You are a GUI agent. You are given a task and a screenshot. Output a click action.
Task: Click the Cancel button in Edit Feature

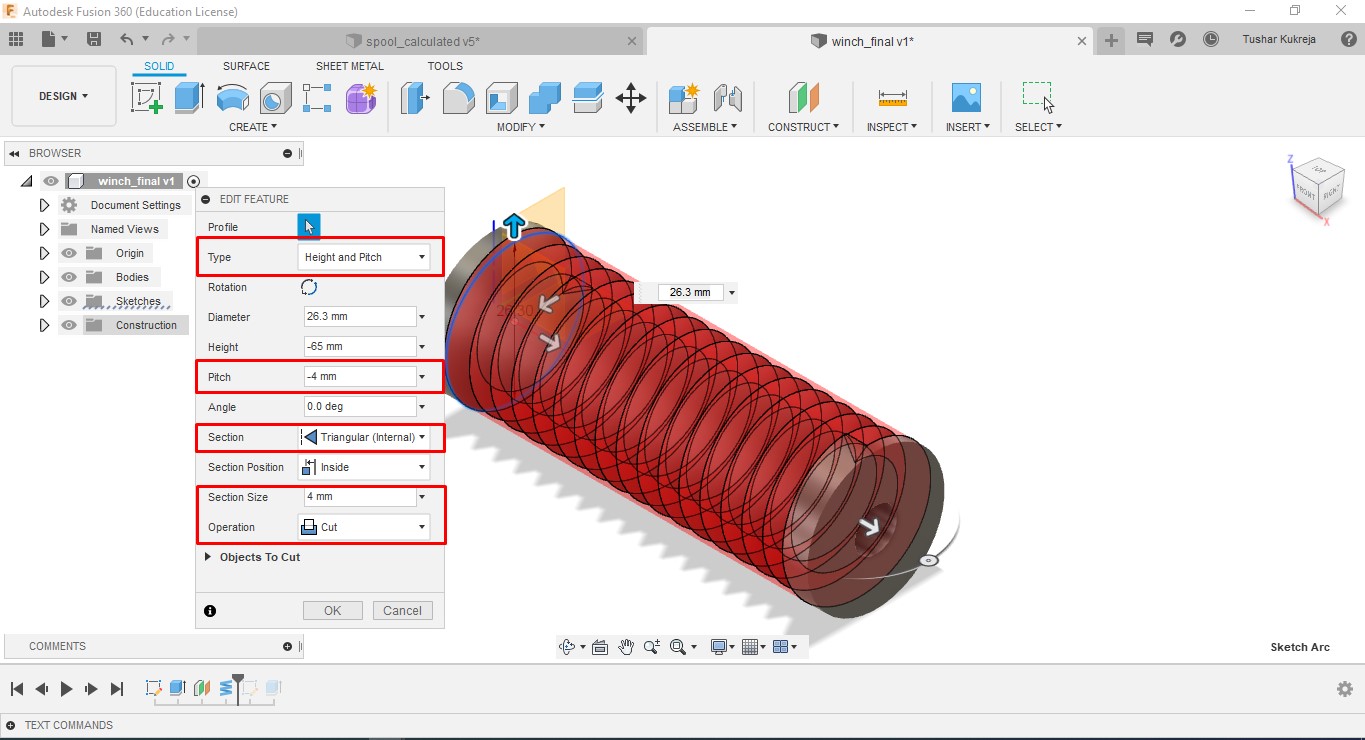[x=402, y=611]
